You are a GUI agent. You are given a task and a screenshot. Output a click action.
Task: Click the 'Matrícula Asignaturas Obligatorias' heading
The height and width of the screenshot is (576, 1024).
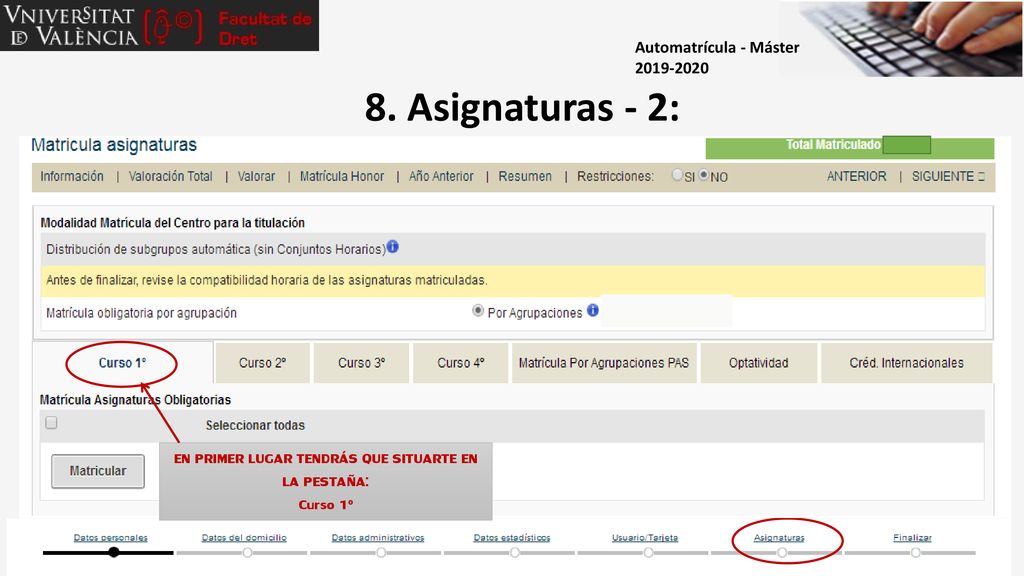pos(135,400)
